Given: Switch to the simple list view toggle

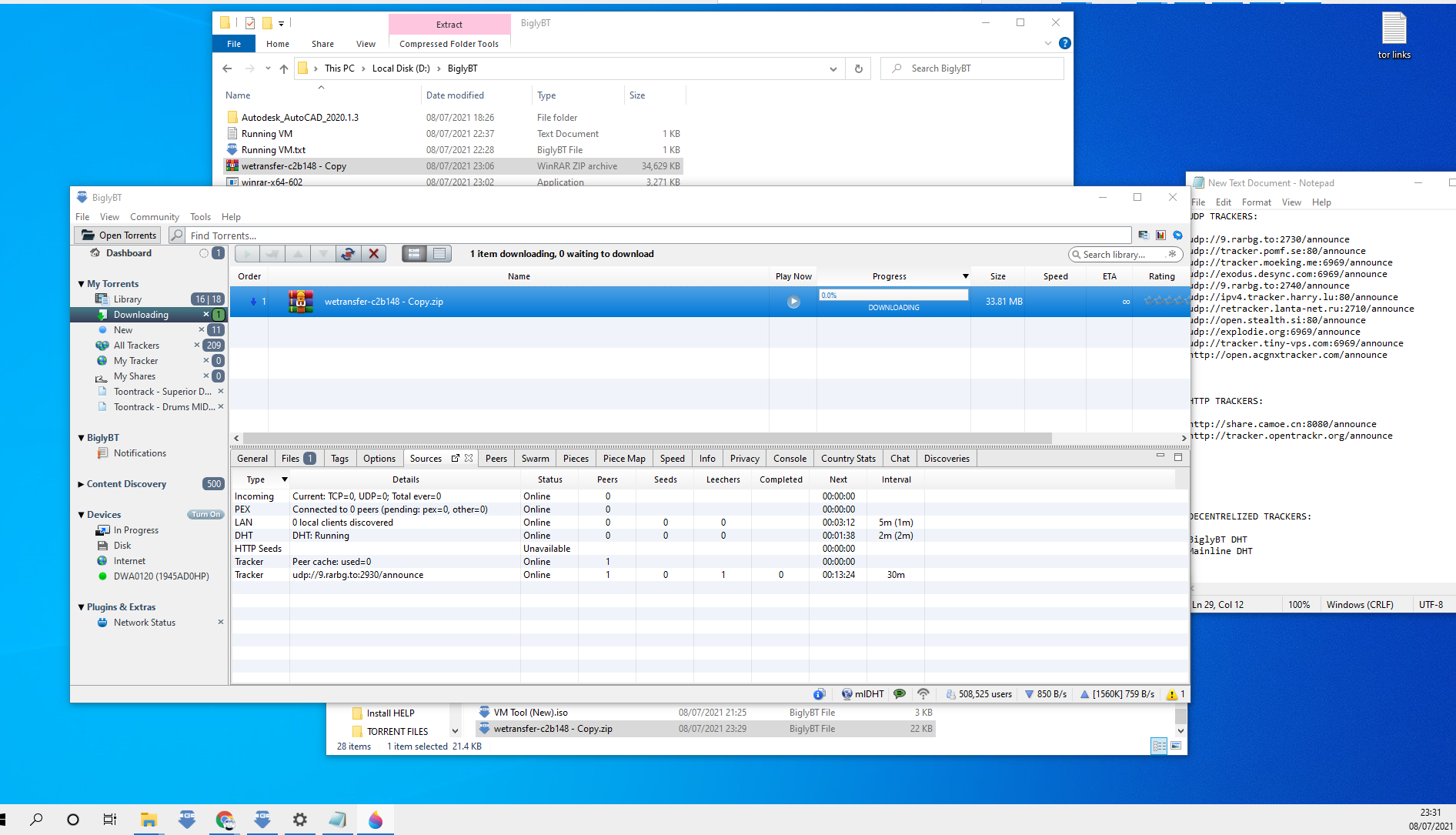Looking at the screenshot, I should (439, 254).
